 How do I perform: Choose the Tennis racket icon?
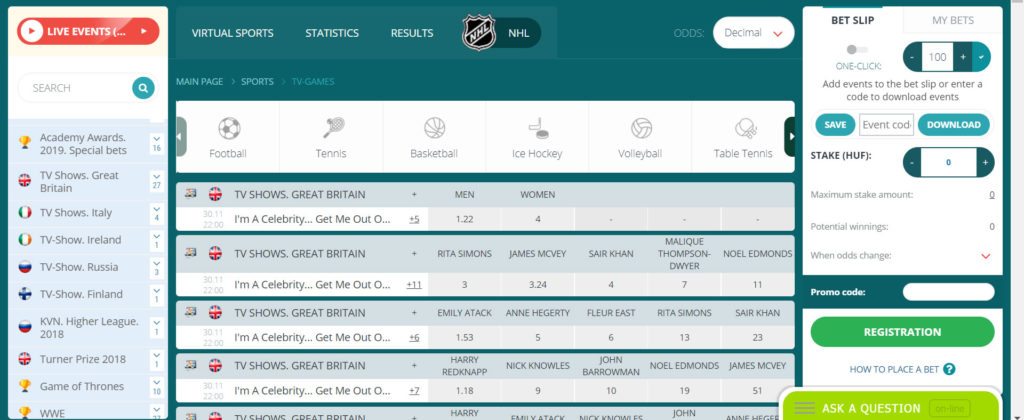pyautogui.click(x=331, y=129)
